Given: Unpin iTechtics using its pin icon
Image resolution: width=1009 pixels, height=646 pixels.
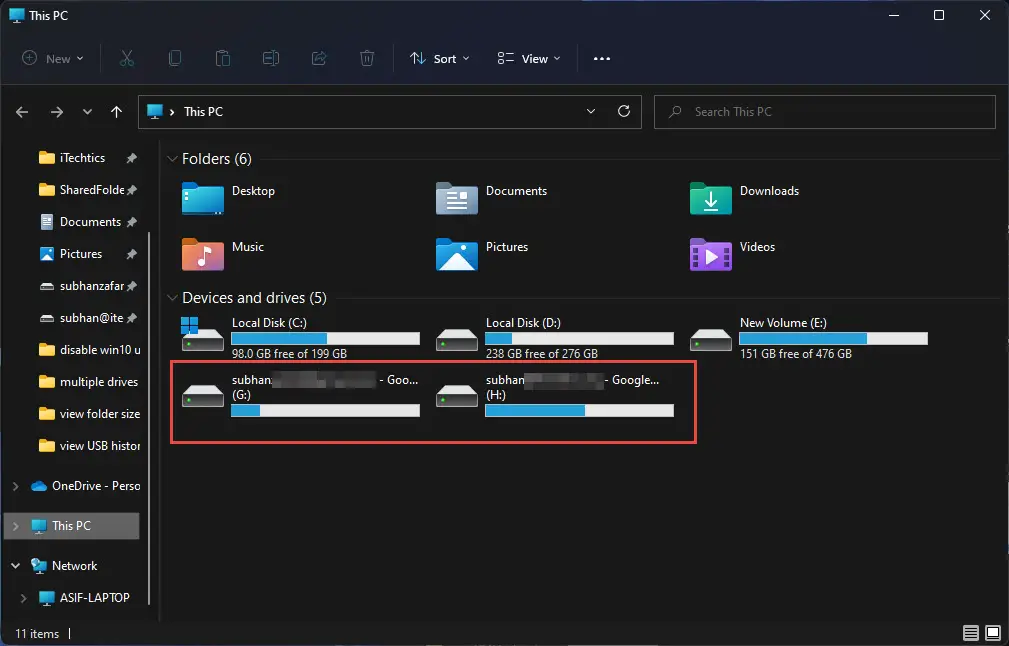Looking at the screenshot, I should point(131,158).
